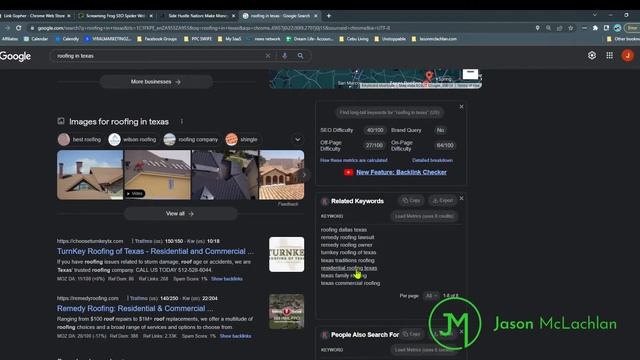
Task: Select the best roofing image chip
Action: tap(80, 139)
